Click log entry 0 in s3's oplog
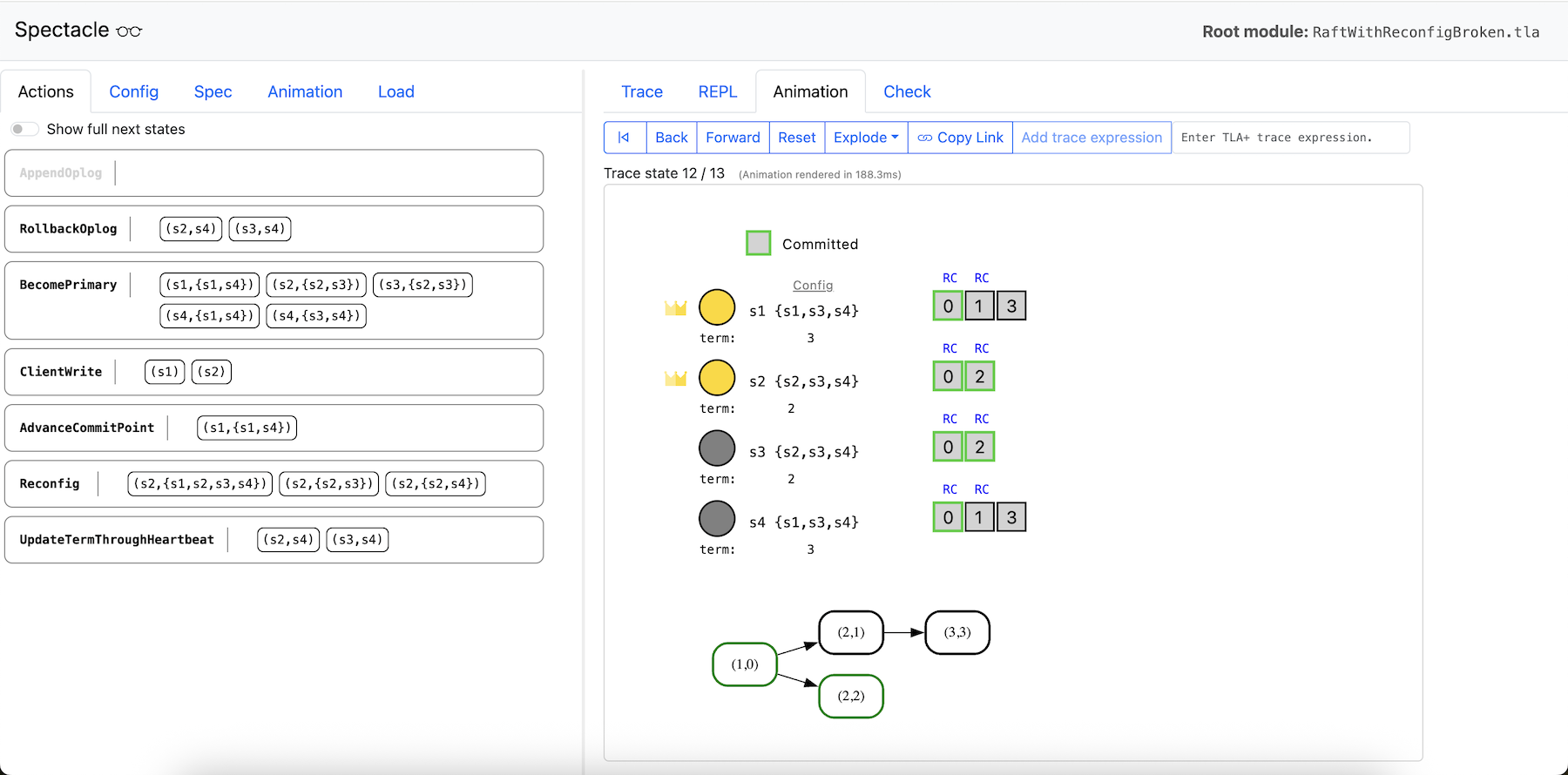This screenshot has height=775, width=1568. [948, 447]
